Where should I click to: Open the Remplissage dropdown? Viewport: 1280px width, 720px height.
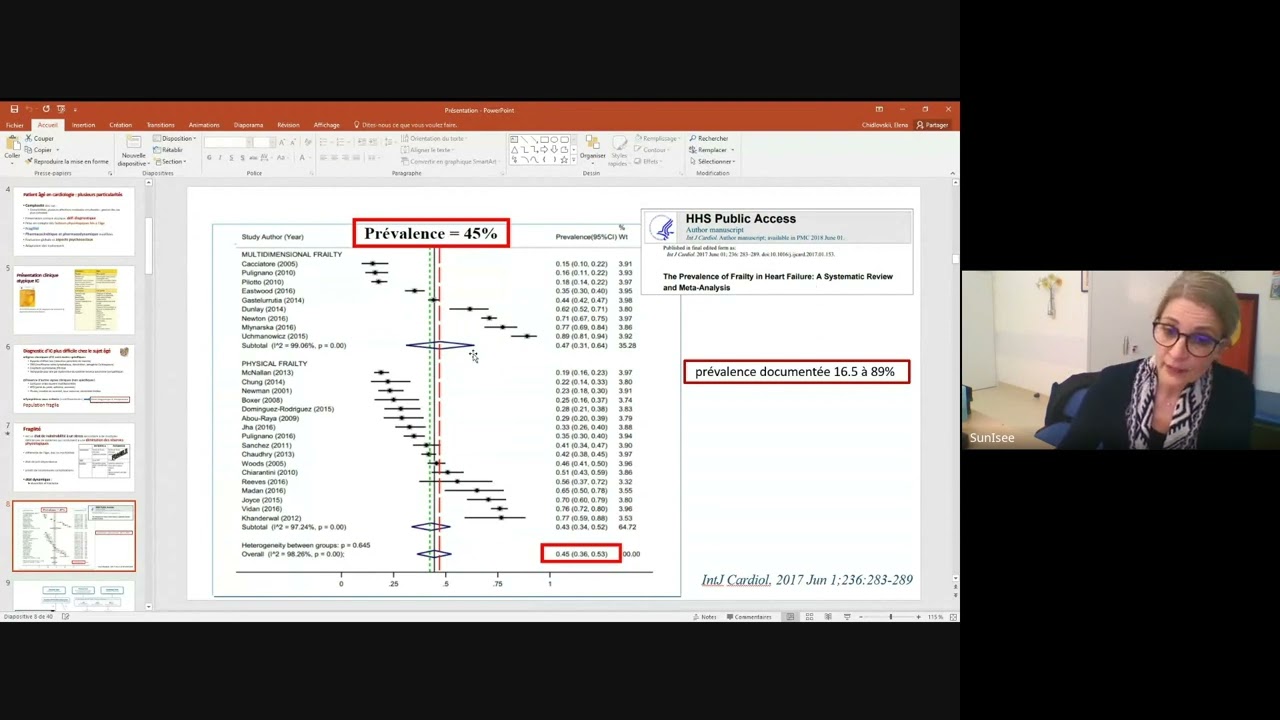point(657,138)
